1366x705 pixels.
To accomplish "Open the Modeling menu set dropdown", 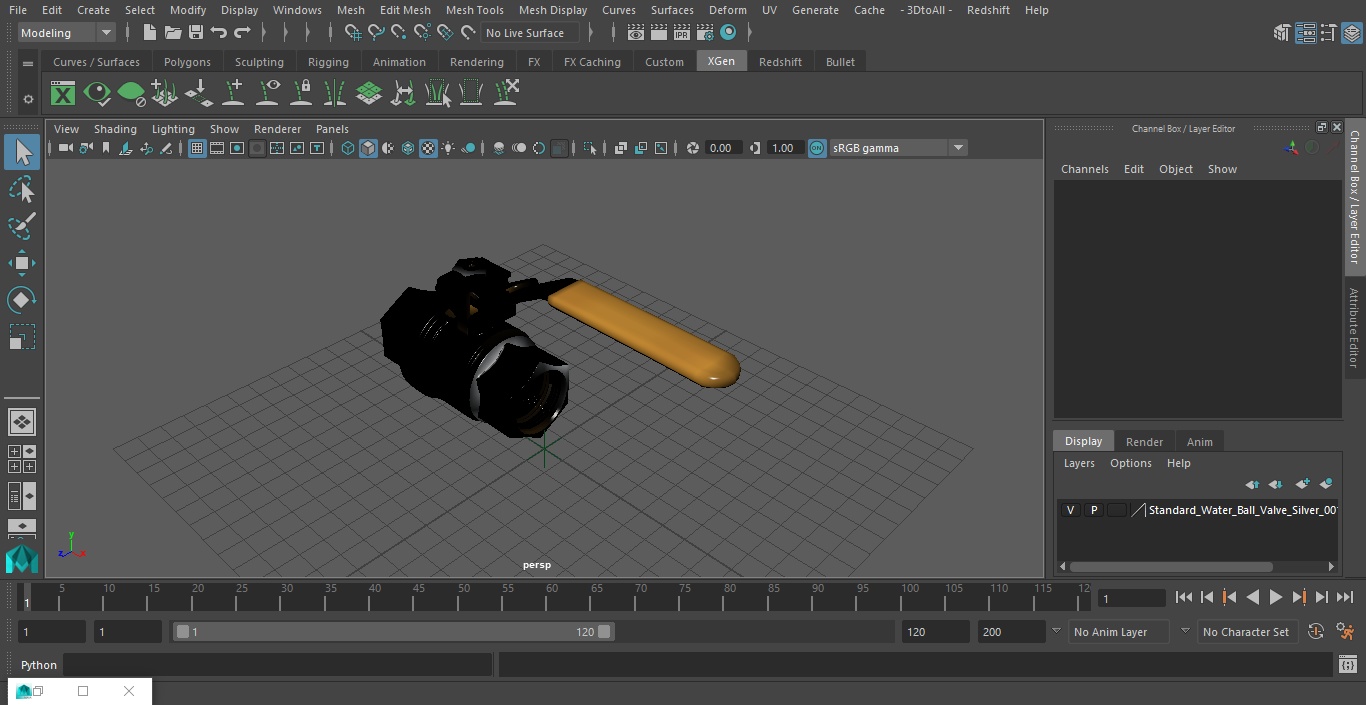I will point(66,33).
